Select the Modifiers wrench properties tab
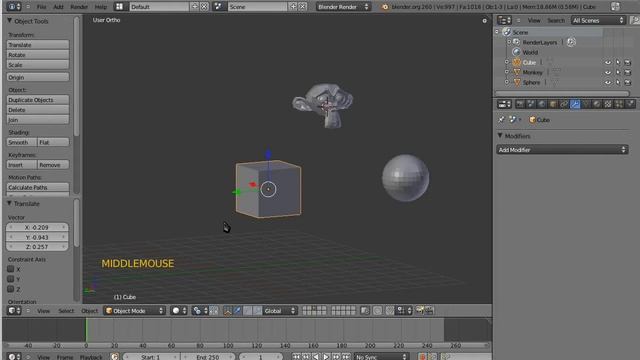 [x=575, y=104]
